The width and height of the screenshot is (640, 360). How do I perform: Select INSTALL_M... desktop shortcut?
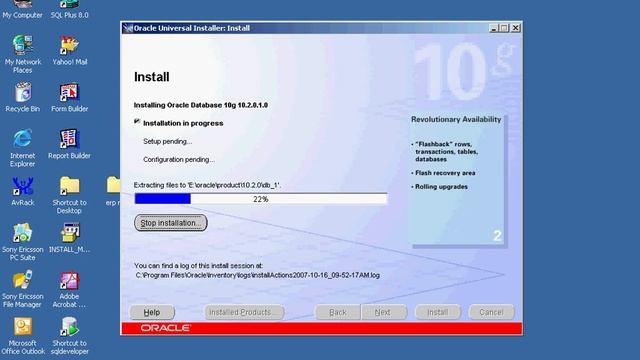click(x=69, y=238)
